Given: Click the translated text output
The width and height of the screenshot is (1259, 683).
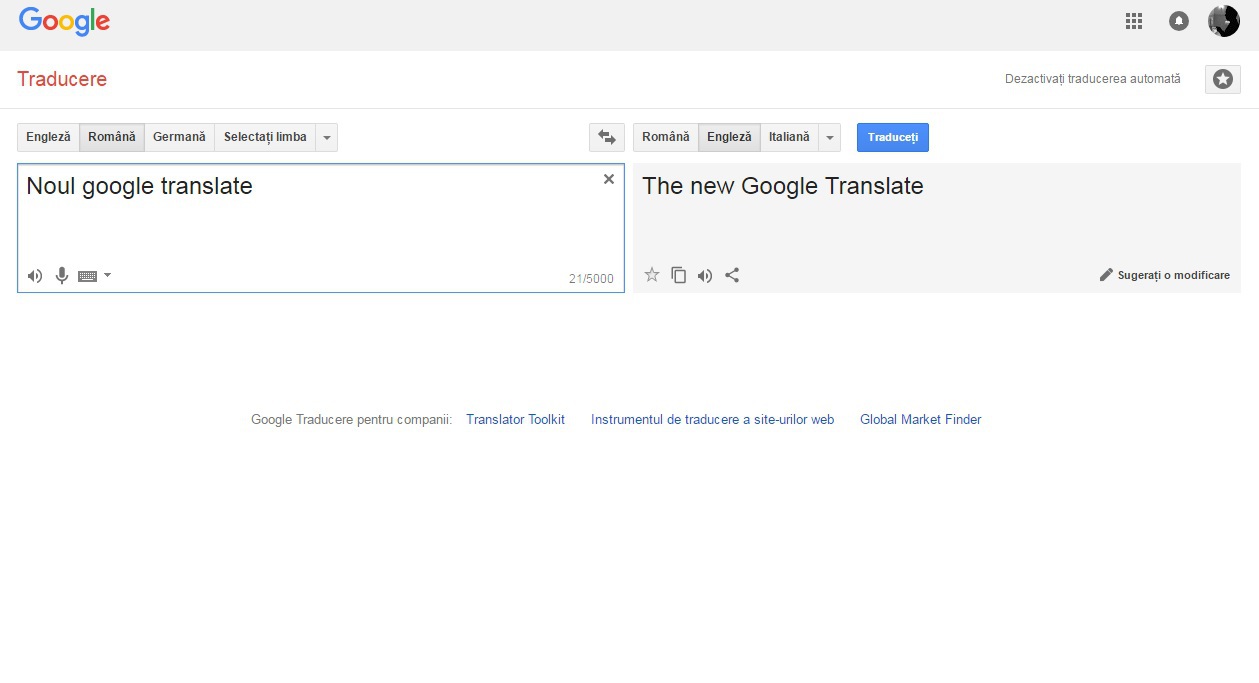Looking at the screenshot, I should [x=783, y=186].
